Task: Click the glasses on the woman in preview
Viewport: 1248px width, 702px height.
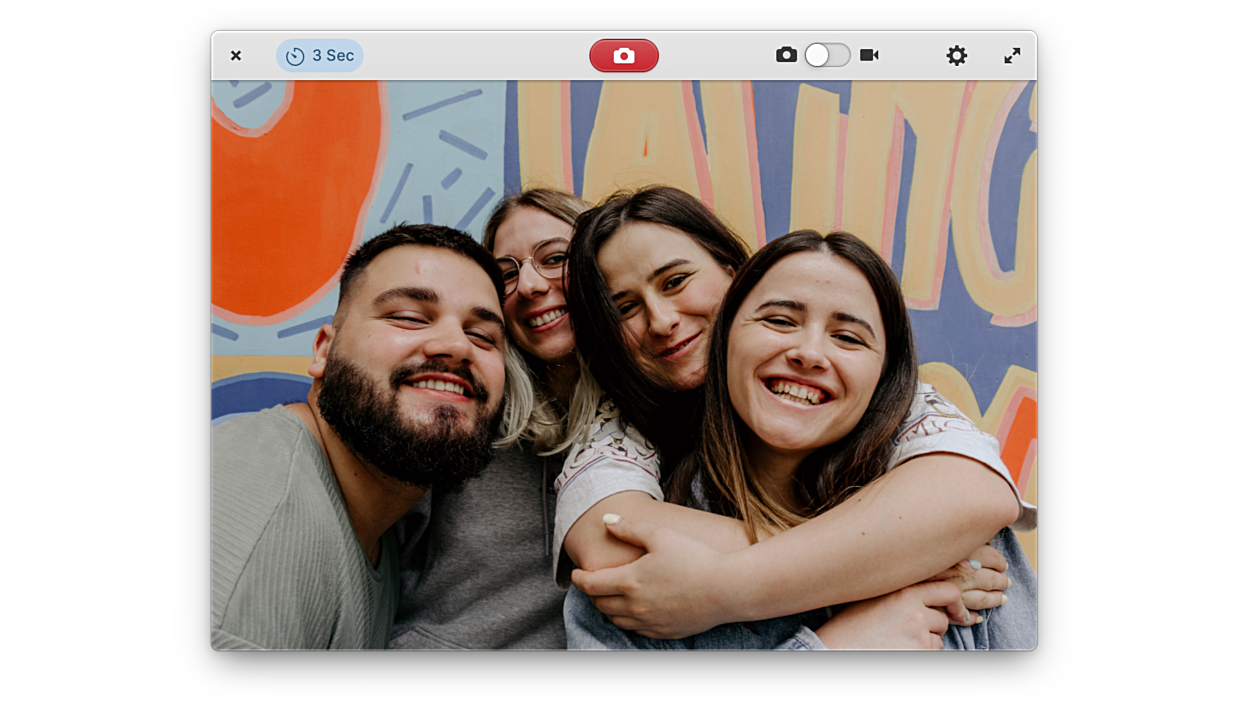Action: point(538,263)
